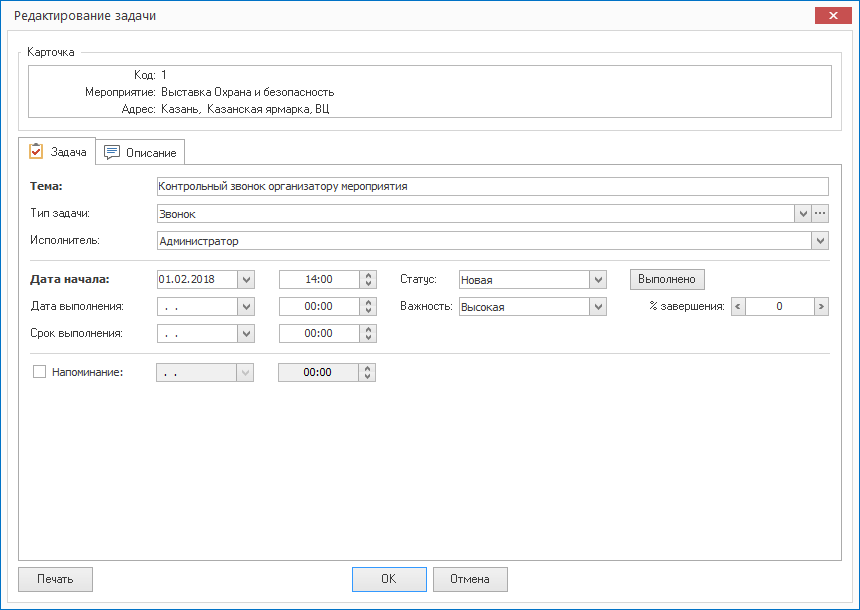
Task: Adjust the Дата выполнения time spinner
Action: (368, 306)
